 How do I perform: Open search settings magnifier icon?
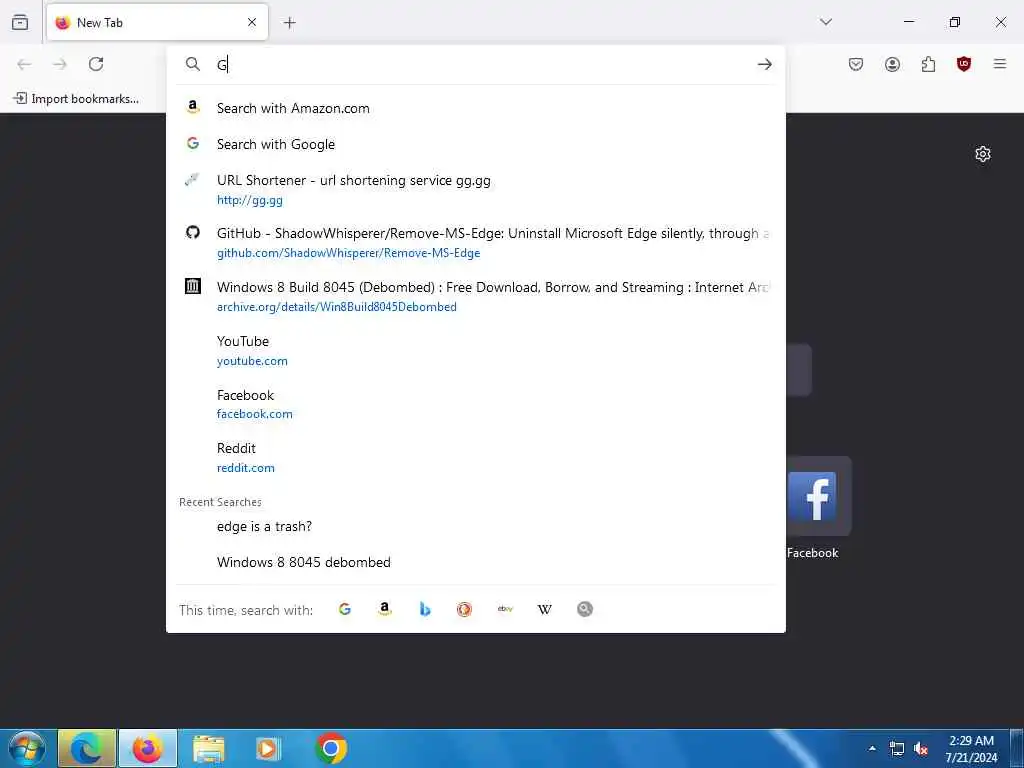(584, 609)
